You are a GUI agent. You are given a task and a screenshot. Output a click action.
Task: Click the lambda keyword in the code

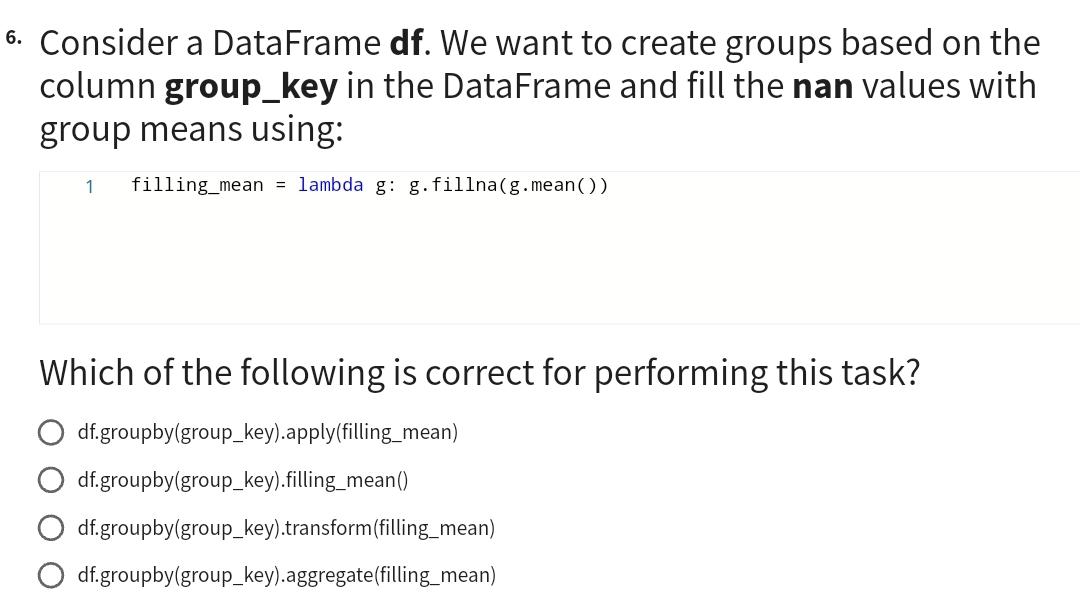(x=330, y=185)
